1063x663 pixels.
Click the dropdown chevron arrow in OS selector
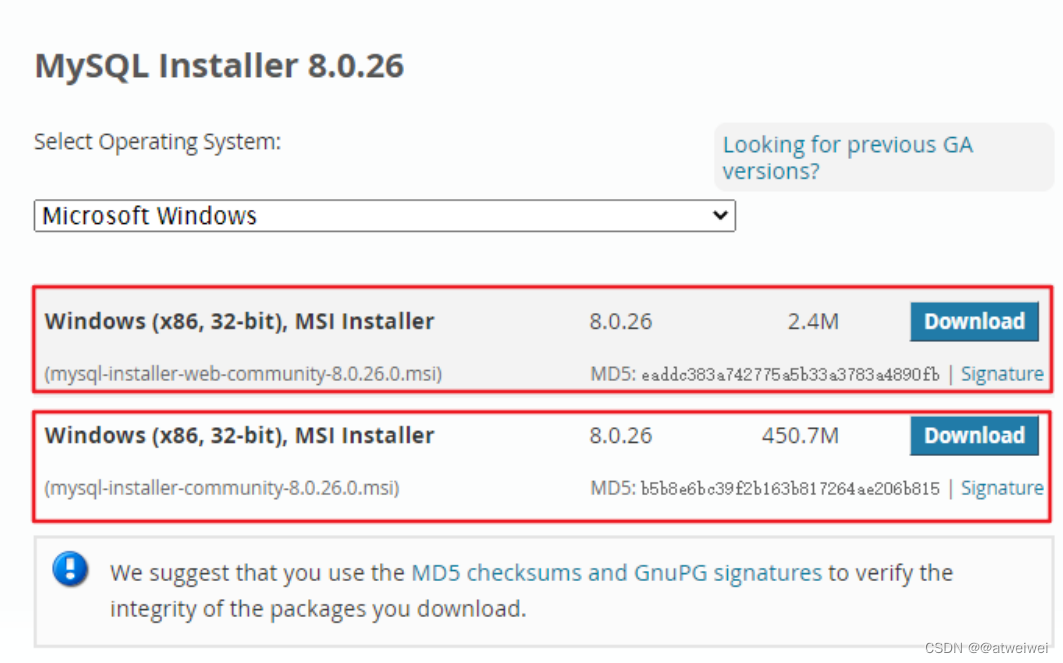point(720,216)
